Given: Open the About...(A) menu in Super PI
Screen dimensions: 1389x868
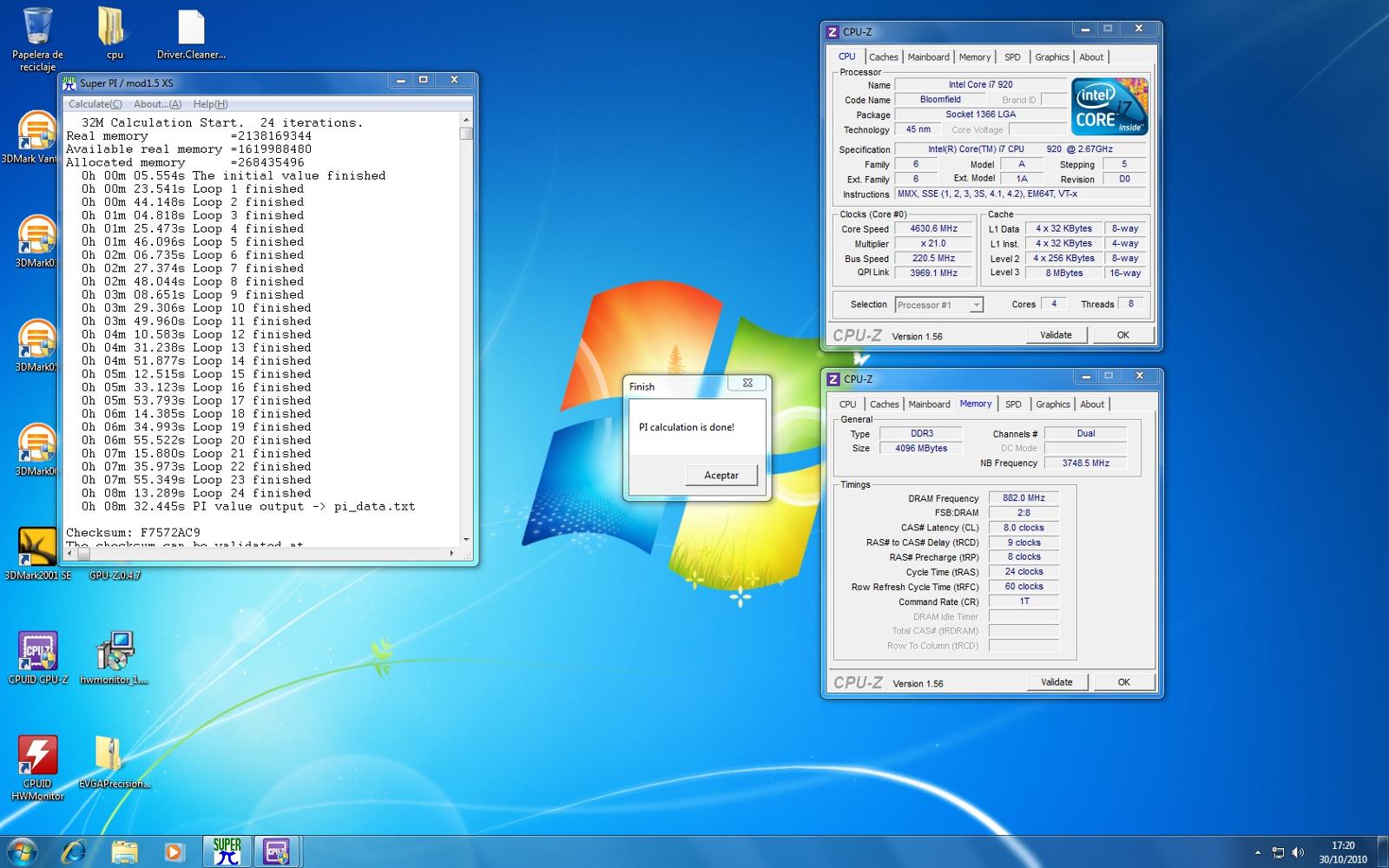Looking at the screenshot, I should (157, 104).
